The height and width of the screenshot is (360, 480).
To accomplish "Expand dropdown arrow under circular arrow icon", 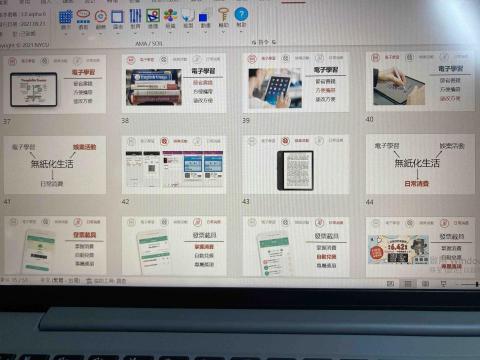I will coord(101,33).
